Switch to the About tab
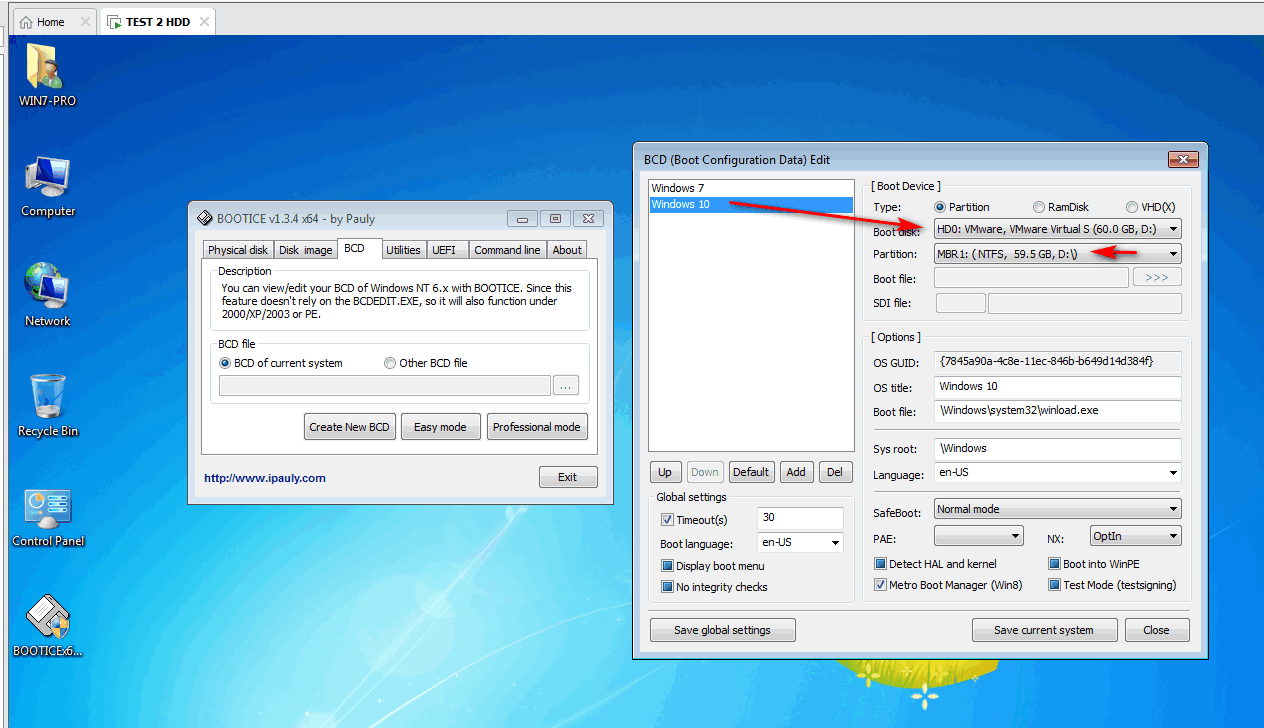 [x=567, y=250]
